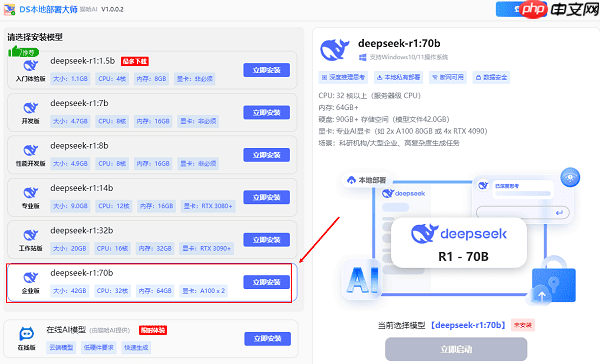Click the 大小: 20GB tag
This screenshot has height=364, width=600.
(x=70, y=248)
